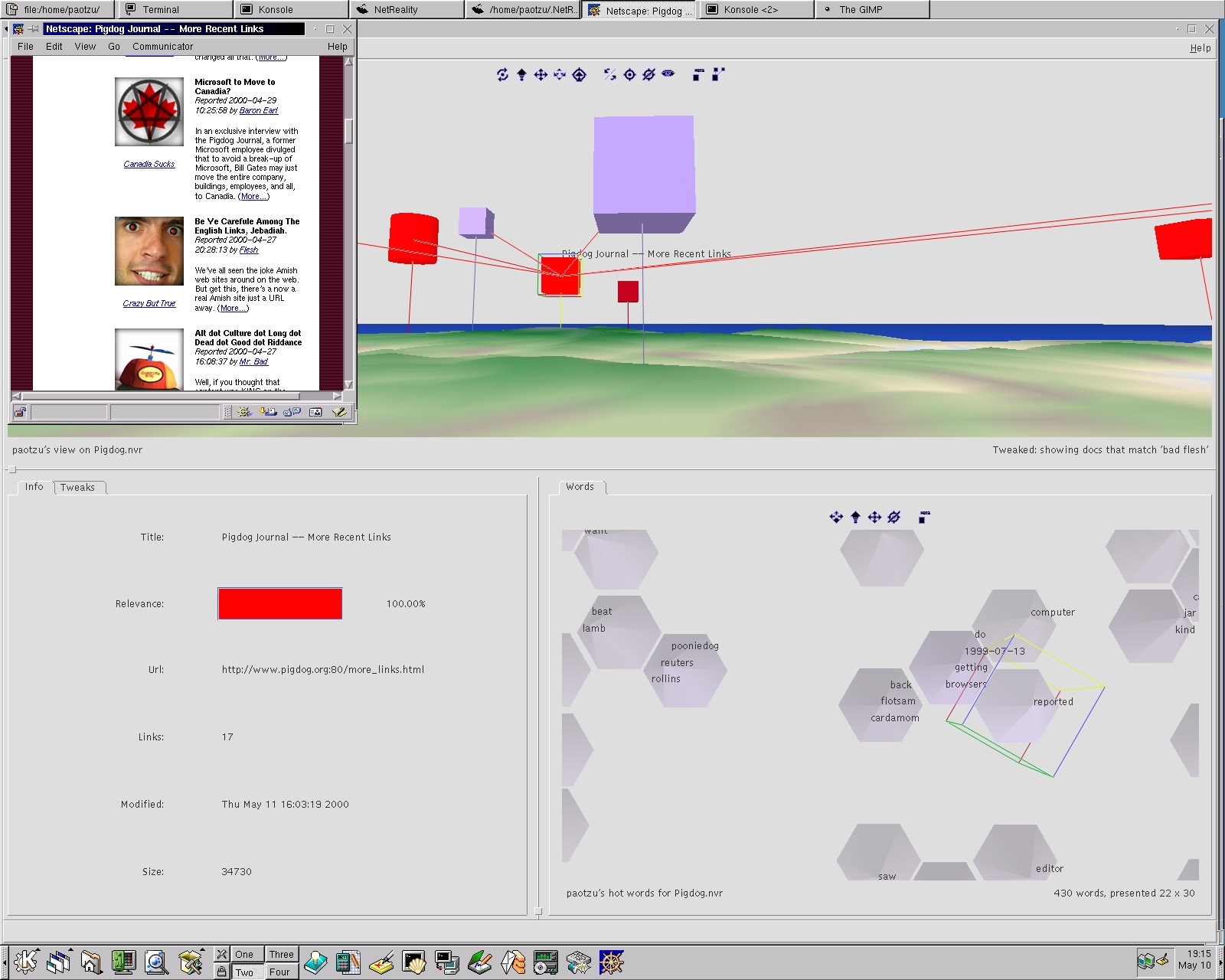
Task: Open the NetReality Help menu
Action: click(1200, 47)
